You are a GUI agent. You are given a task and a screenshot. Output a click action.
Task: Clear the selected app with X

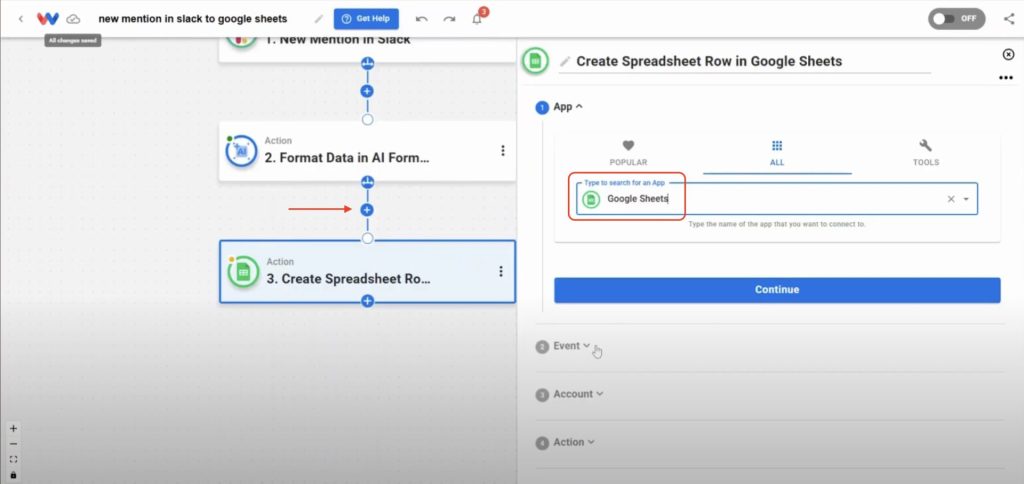pos(951,199)
